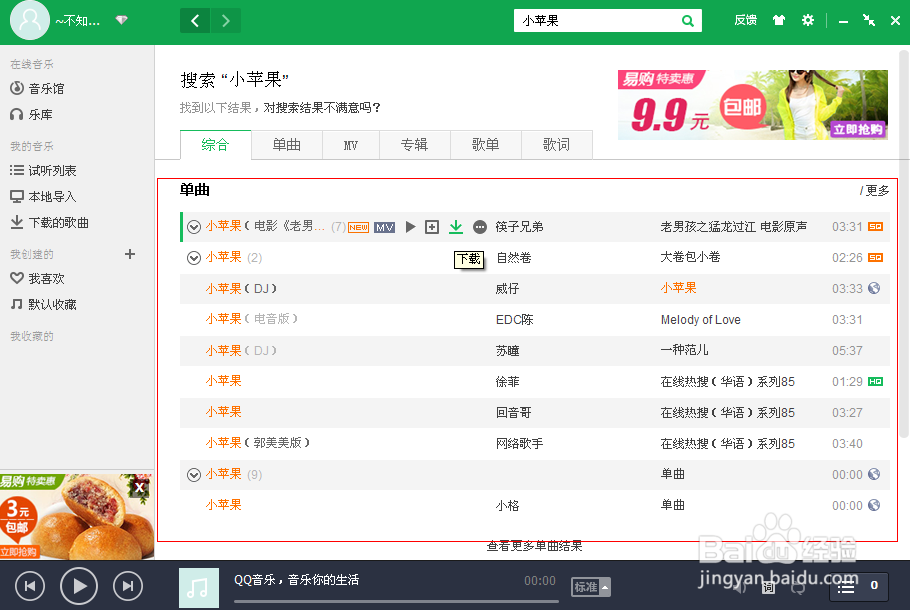
Task: Download the 筷子兄弟 song
Action: (456, 227)
